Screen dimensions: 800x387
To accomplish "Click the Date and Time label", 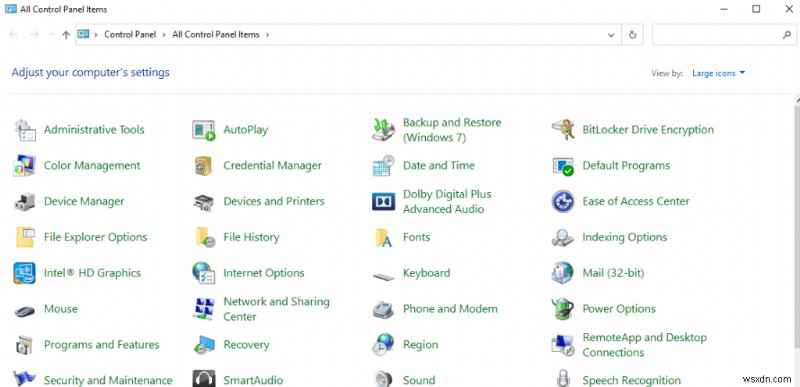I will tap(439, 166).
